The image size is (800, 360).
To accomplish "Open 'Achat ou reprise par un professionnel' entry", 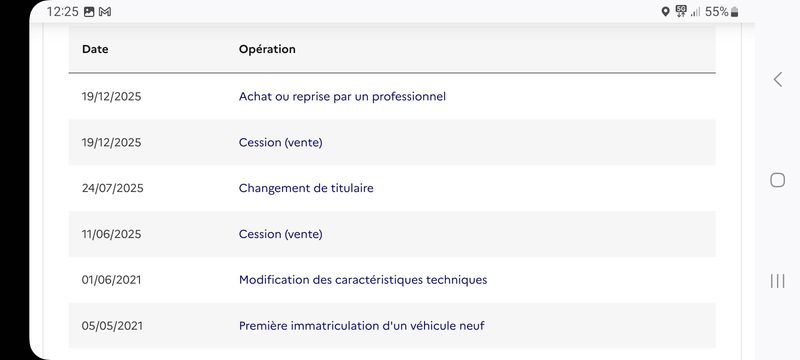I will [342, 96].
